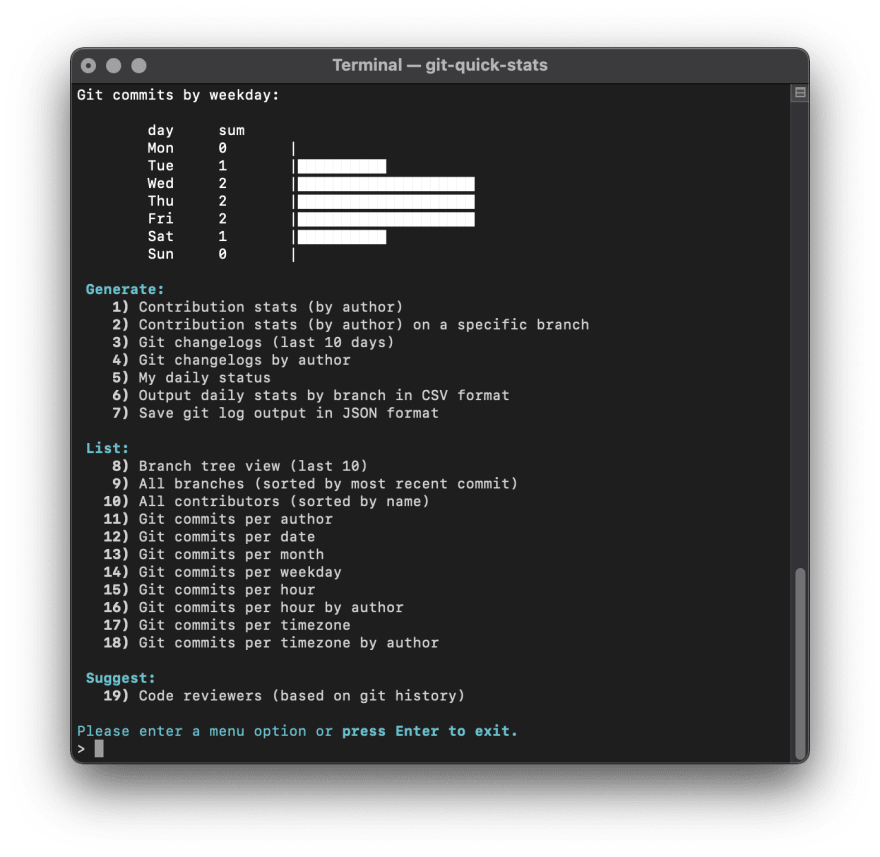The image size is (880, 857).
Task: Minimize the terminal window with the middle button
Action: (113, 66)
